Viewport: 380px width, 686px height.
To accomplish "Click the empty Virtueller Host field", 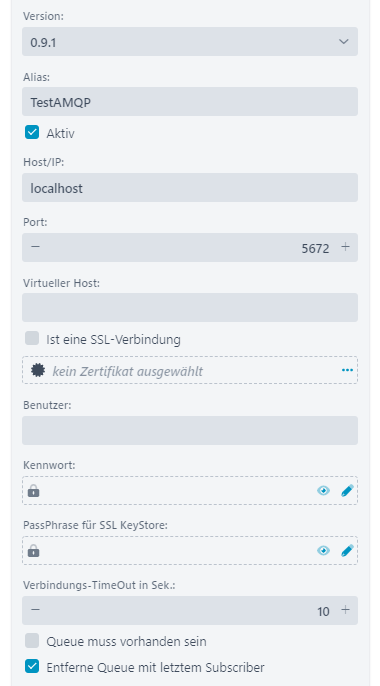I will [190, 308].
